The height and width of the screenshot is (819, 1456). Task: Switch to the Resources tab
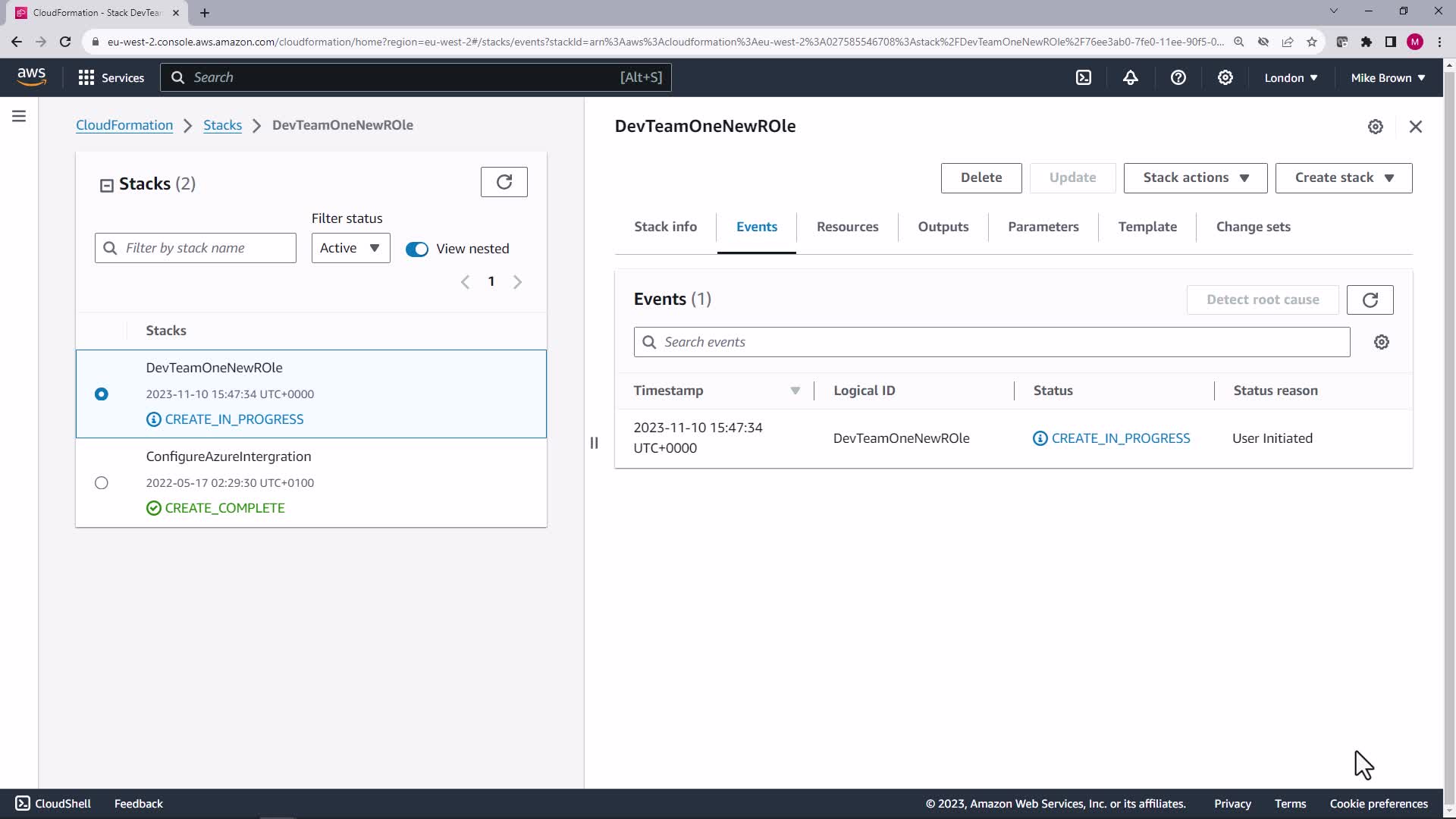pyautogui.click(x=847, y=227)
